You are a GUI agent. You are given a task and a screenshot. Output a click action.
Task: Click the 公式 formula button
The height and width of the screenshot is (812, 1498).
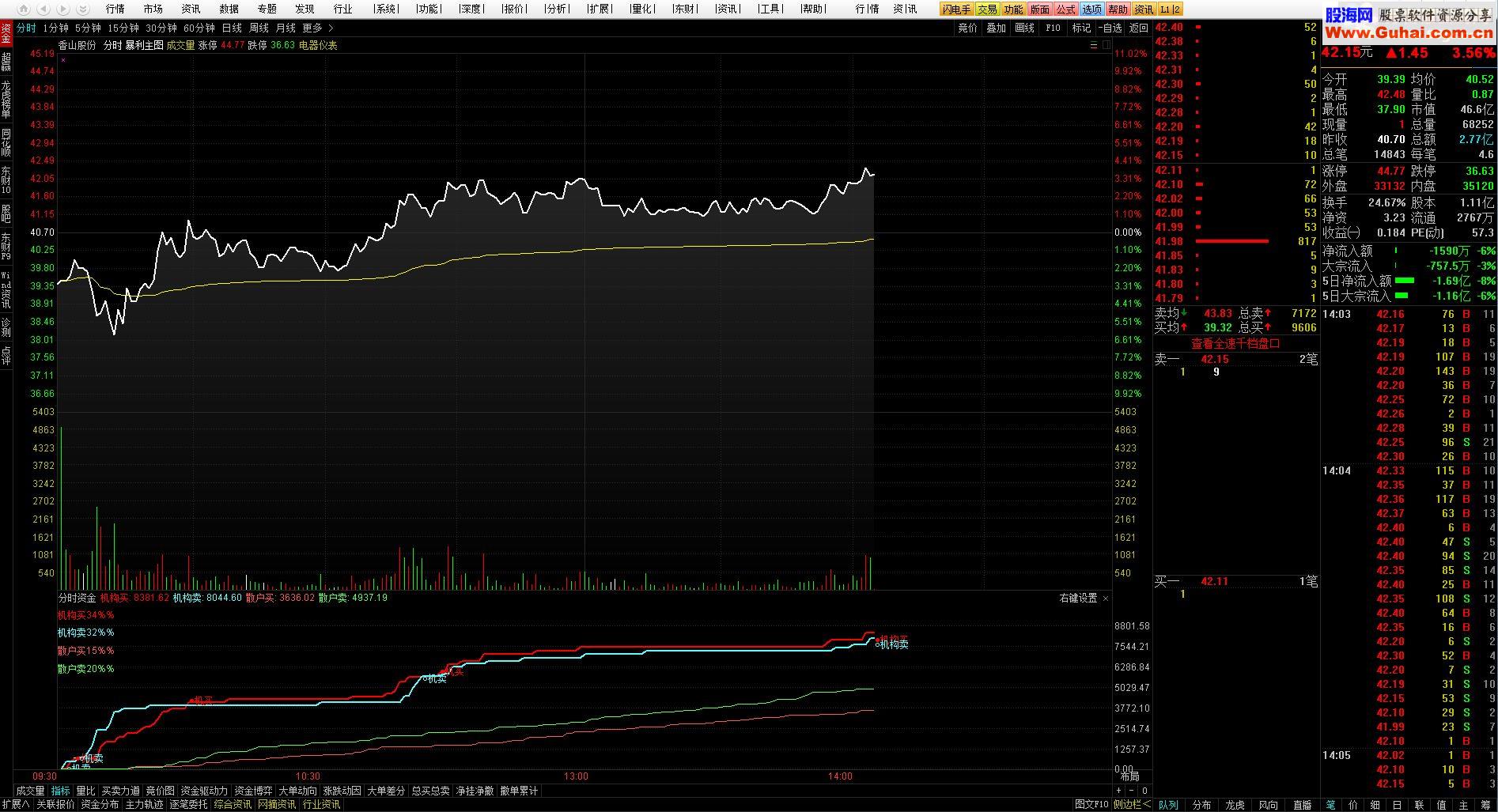pyautogui.click(x=1066, y=9)
